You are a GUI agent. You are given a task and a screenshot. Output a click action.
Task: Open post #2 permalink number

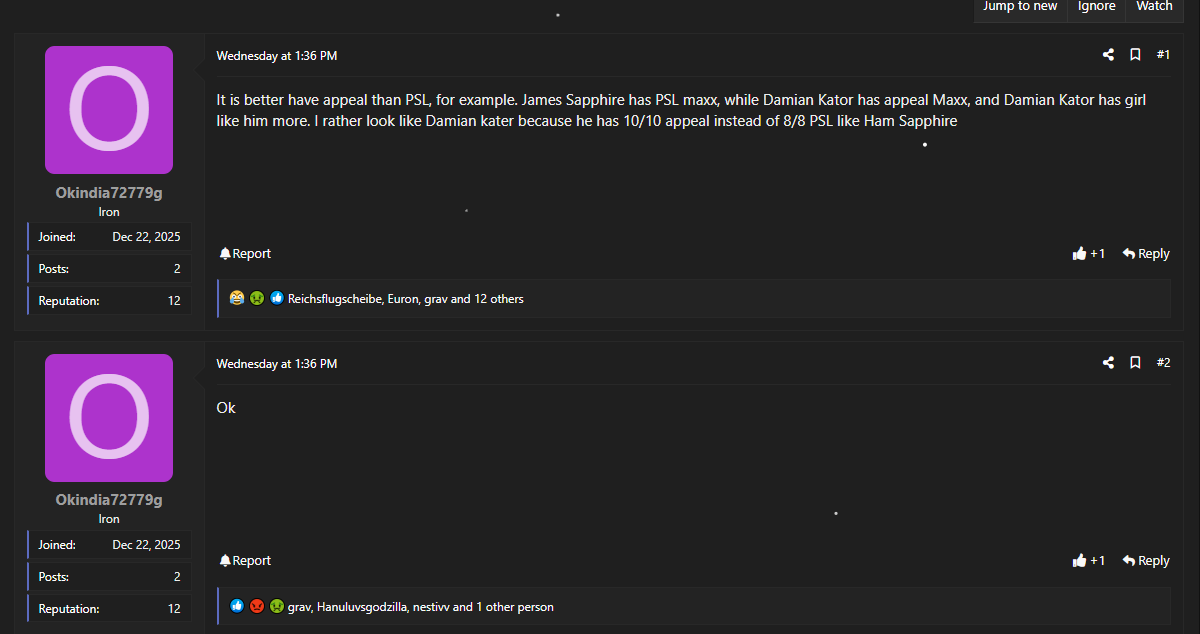tap(1163, 363)
